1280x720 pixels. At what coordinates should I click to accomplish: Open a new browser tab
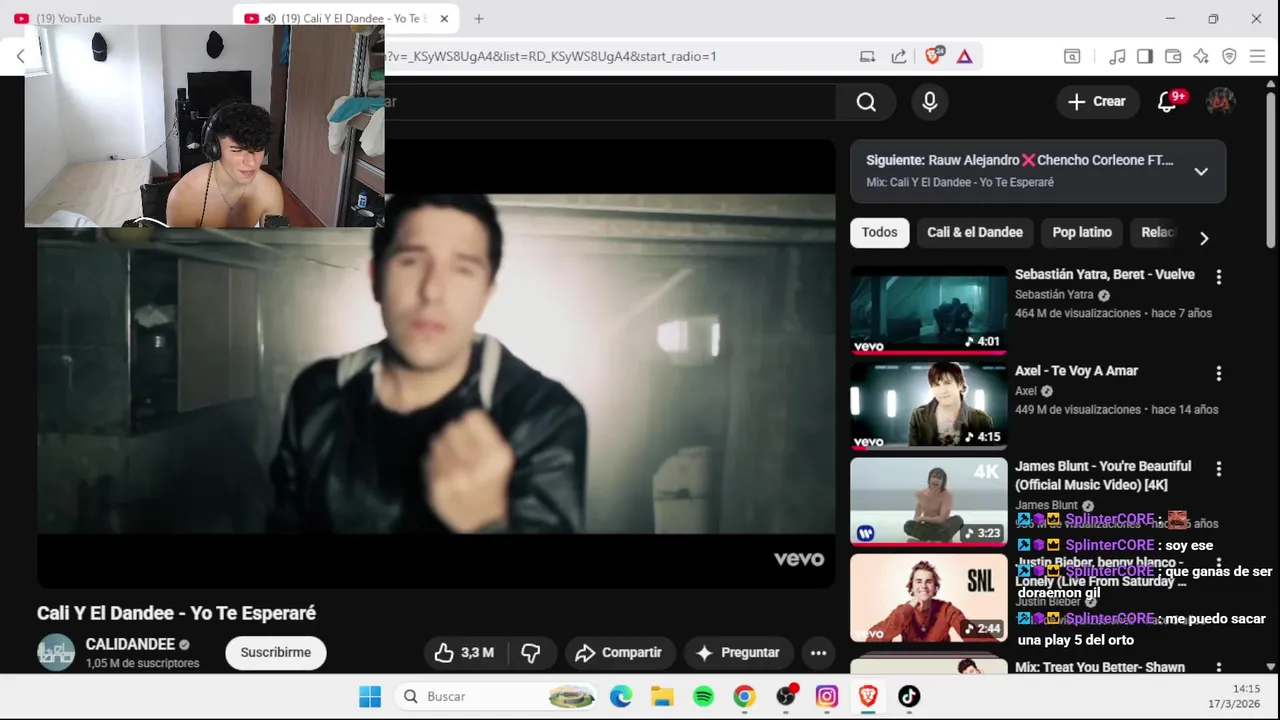point(479,18)
